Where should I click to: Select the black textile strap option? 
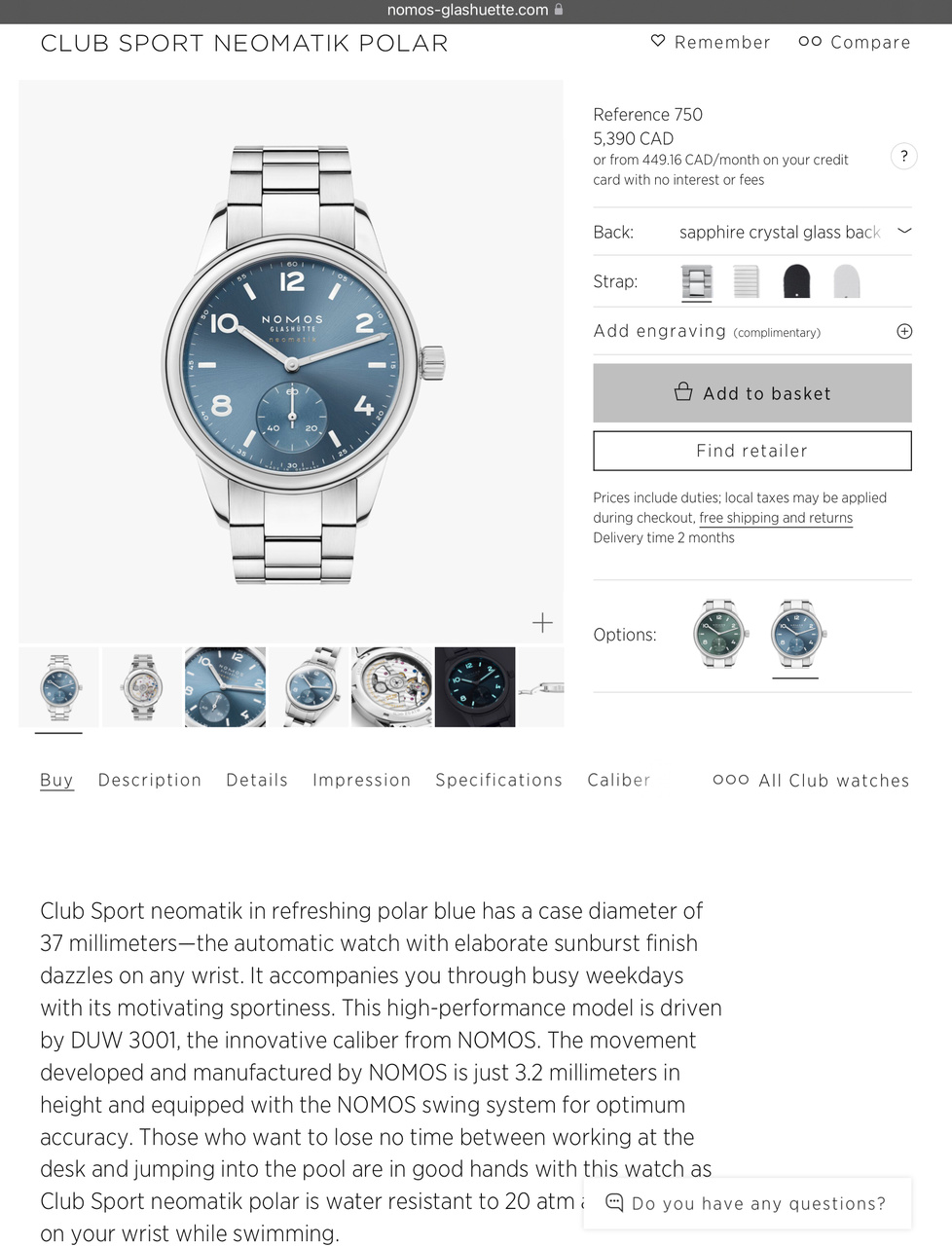click(x=796, y=282)
